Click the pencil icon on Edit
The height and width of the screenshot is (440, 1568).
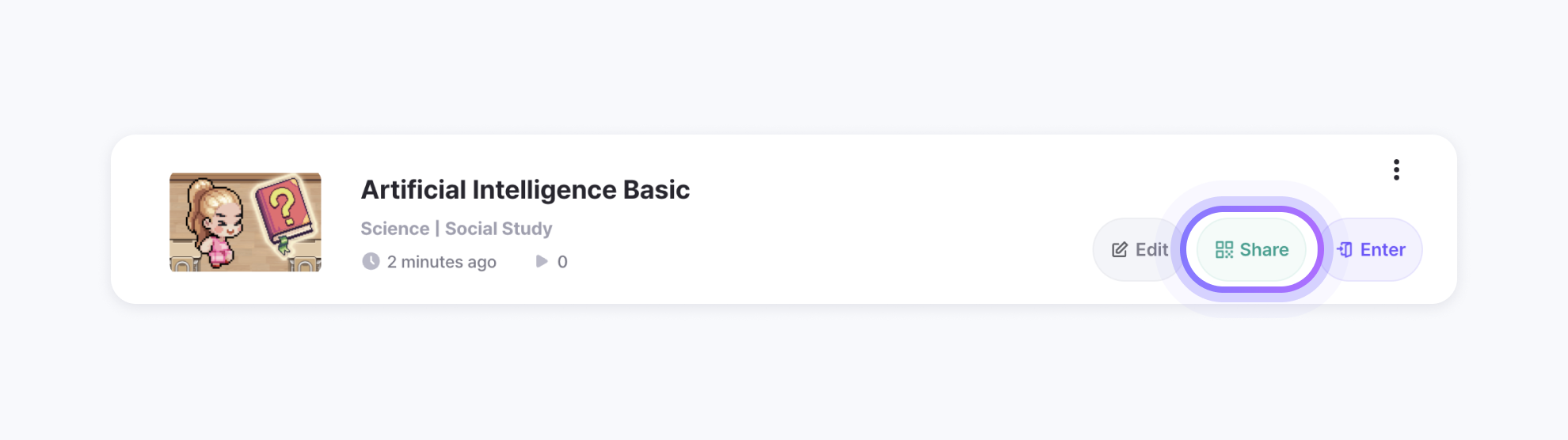coord(1119,250)
